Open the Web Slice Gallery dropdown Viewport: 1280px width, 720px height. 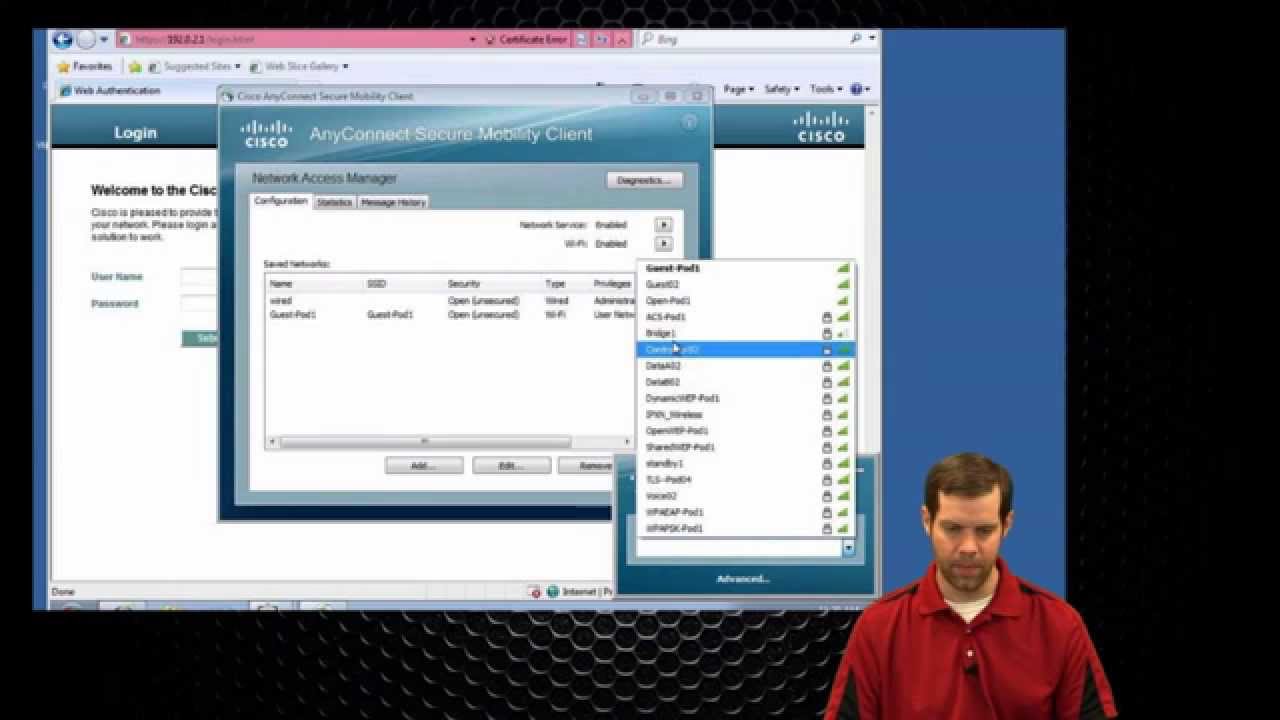tap(298, 67)
